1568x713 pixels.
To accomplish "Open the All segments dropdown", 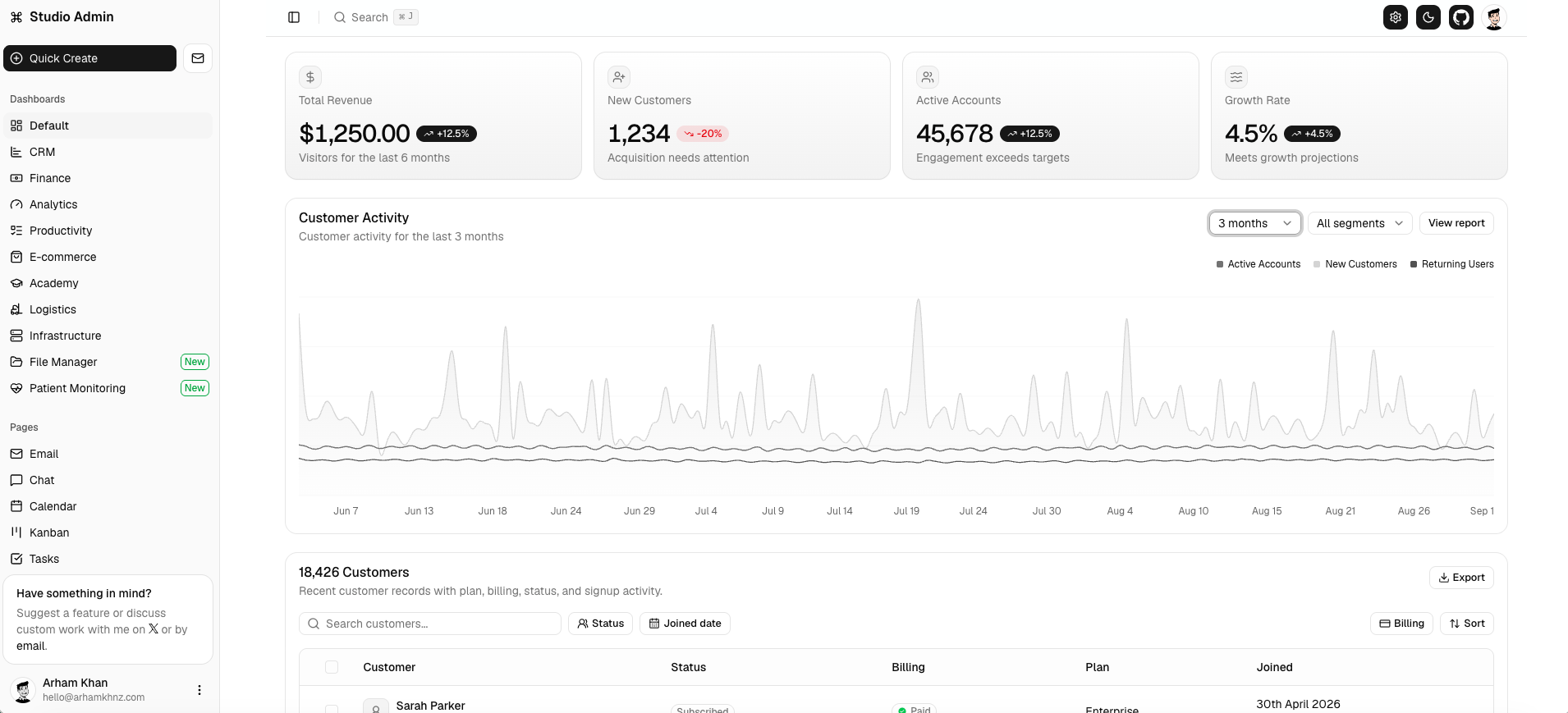I will pyautogui.click(x=1360, y=223).
